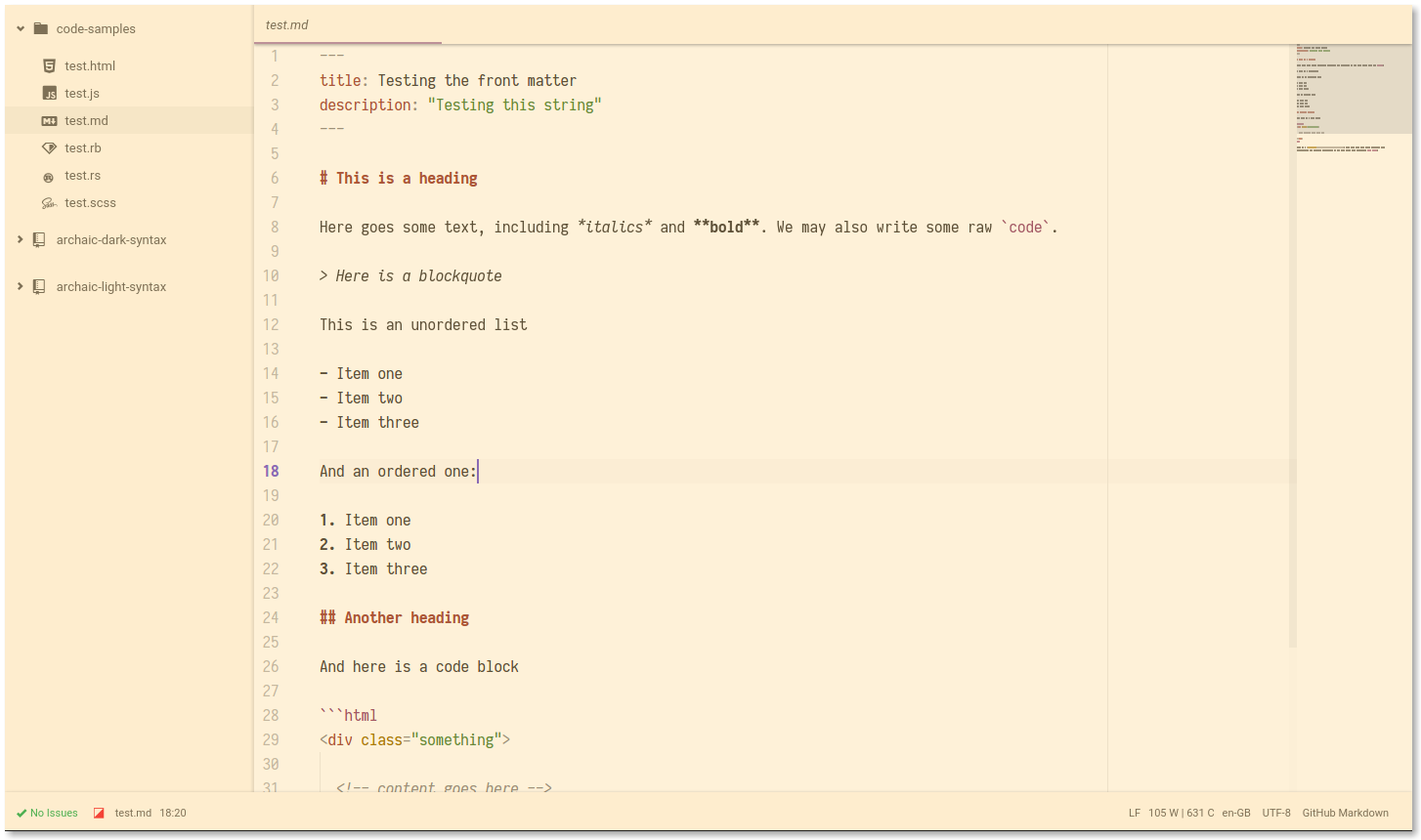Screen dimensions: 1421x840
Task: Click 'This is an unordered list' text
Action: (x=423, y=324)
